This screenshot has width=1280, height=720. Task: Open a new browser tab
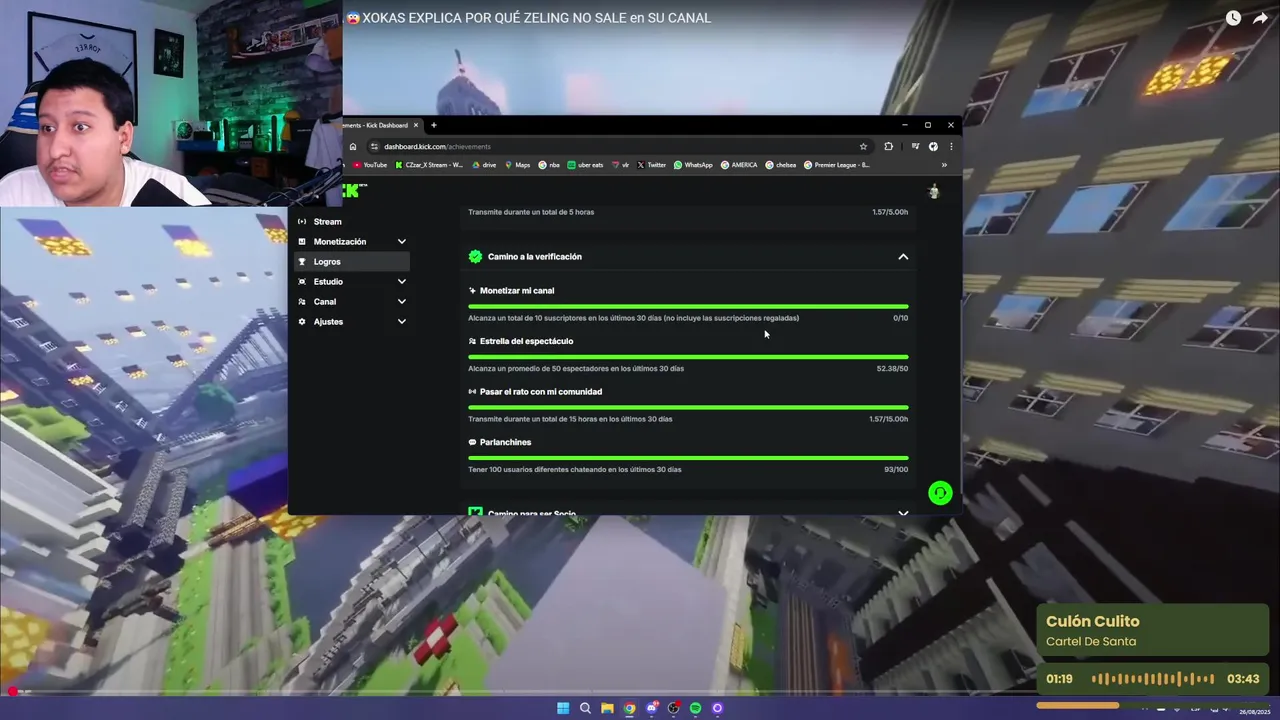pos(433,125)
